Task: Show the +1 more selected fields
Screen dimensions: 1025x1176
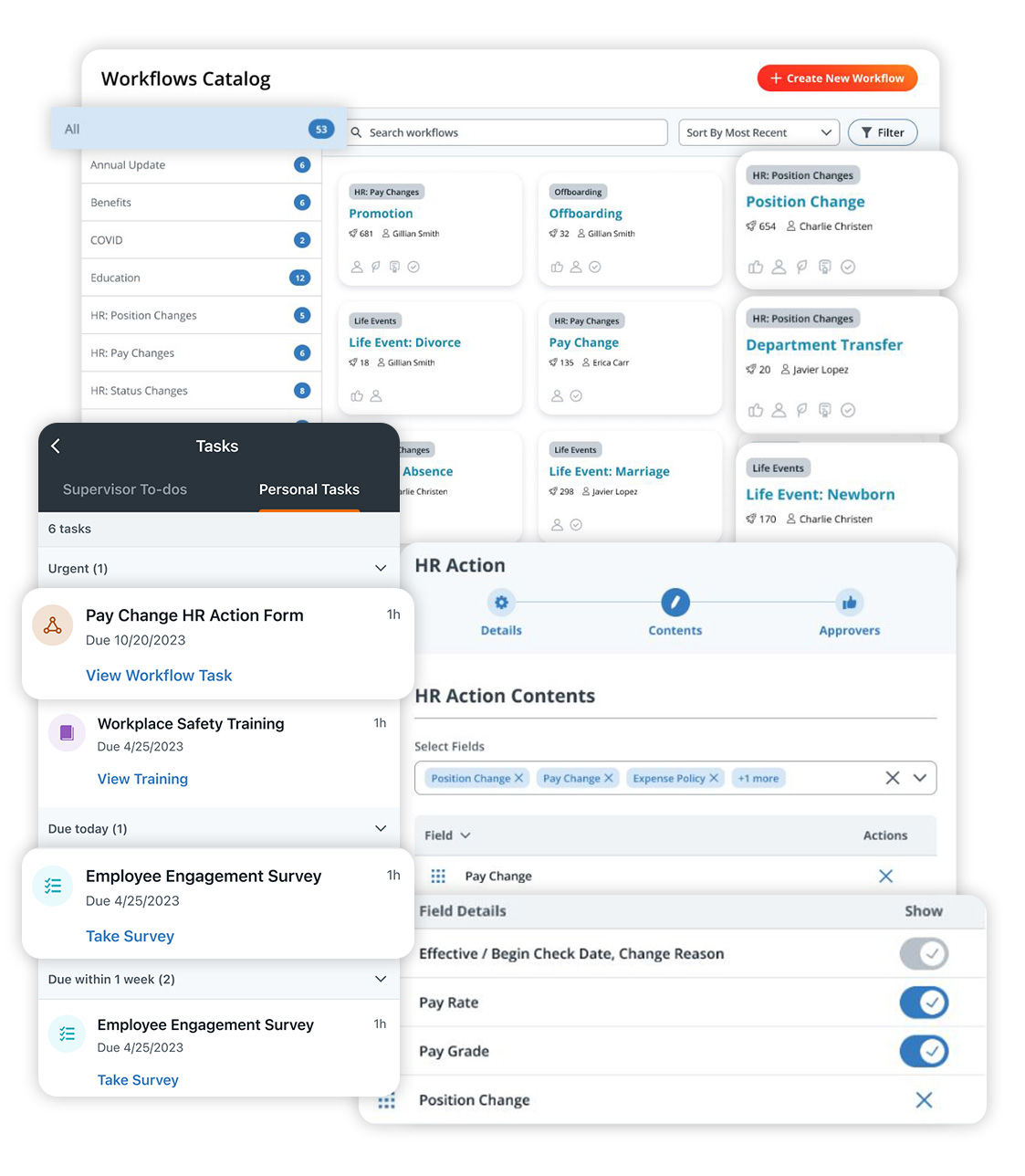Action: (x=758, y=778)
